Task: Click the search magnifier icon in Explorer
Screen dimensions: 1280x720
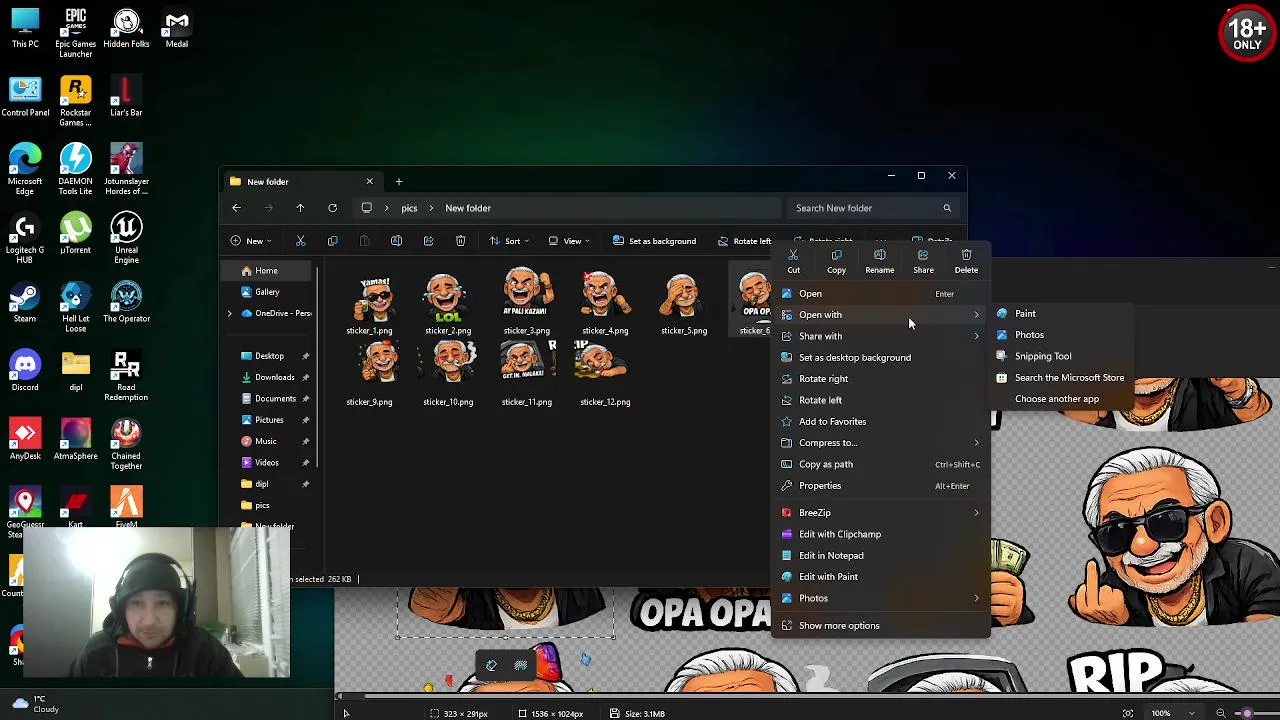Action: [946, 208]
